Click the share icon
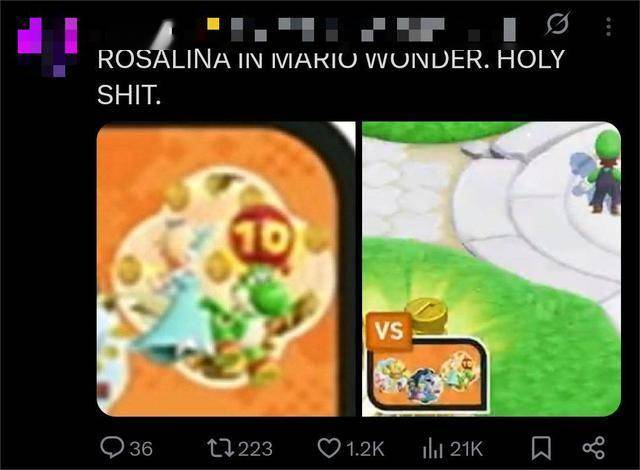 (593, 448)
